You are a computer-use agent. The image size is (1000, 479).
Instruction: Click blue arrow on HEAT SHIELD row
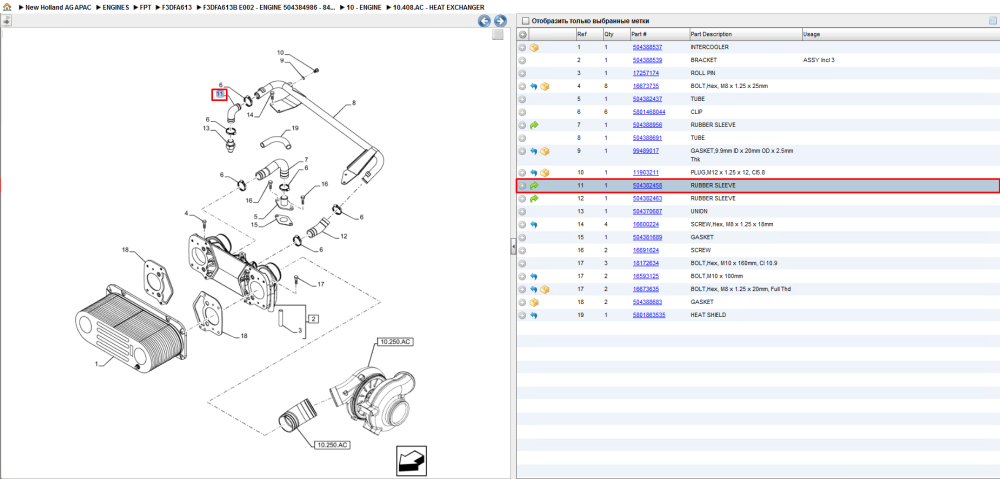click(x=534, y=315)
